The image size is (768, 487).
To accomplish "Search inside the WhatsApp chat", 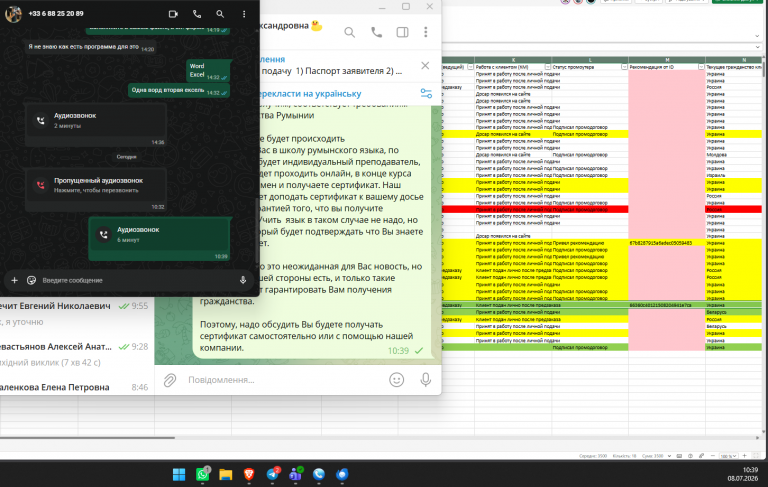I will [x=220, y=14].
